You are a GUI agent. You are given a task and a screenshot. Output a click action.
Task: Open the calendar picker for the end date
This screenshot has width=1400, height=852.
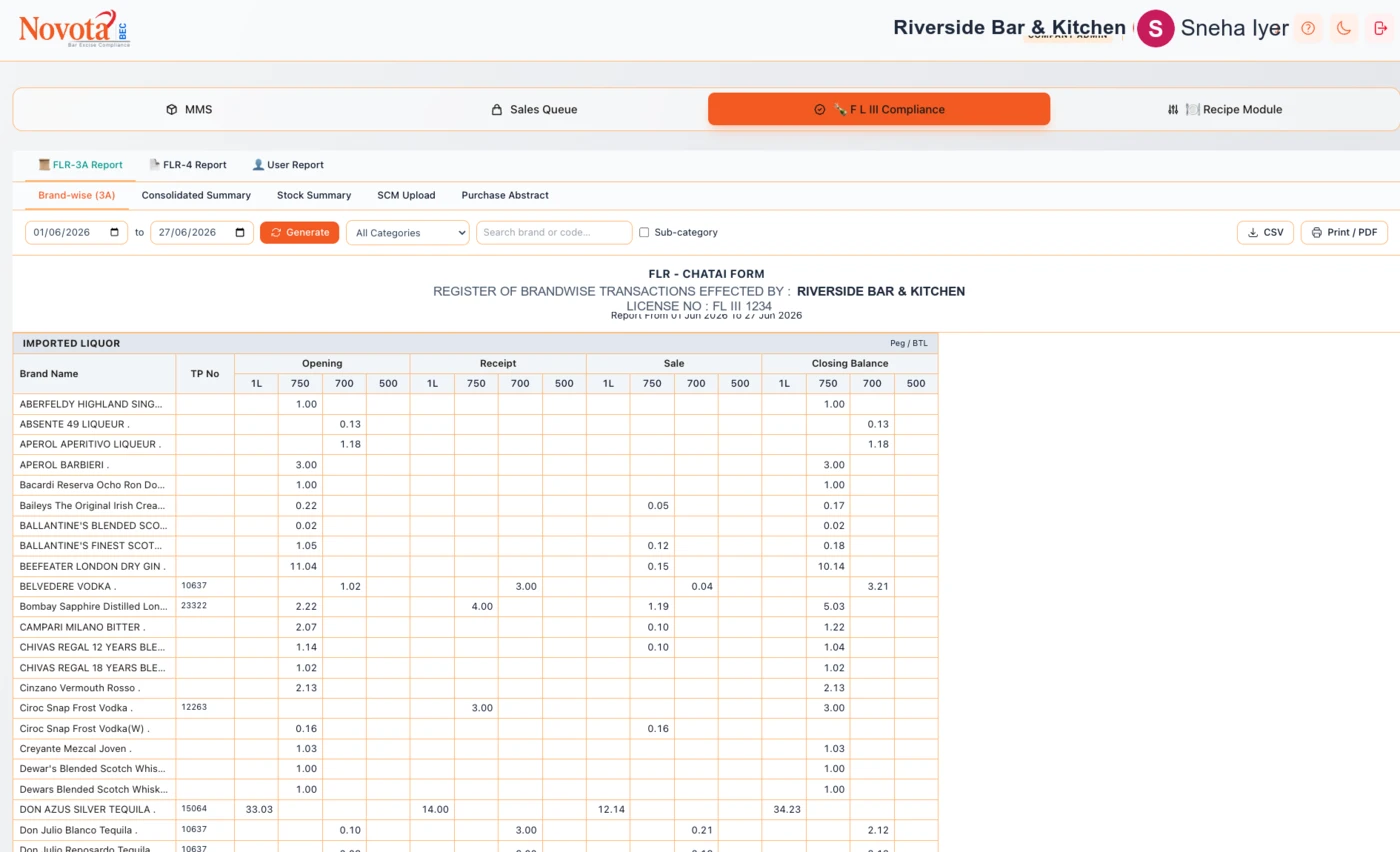point(240,233)
